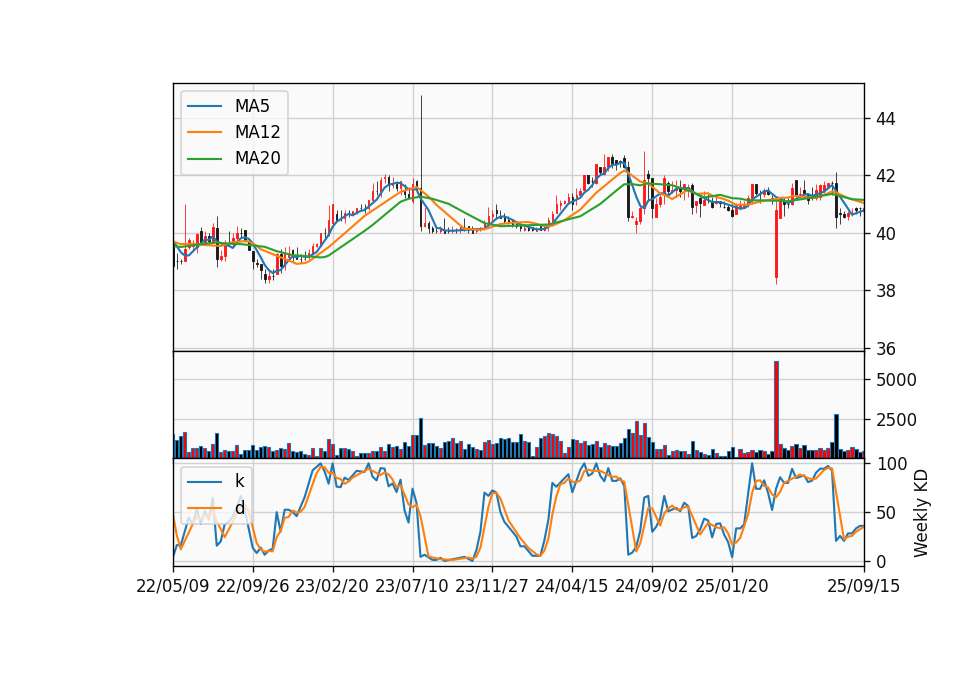Click the MA12 legend label
The image size is (960, 690).
[257, 132]
